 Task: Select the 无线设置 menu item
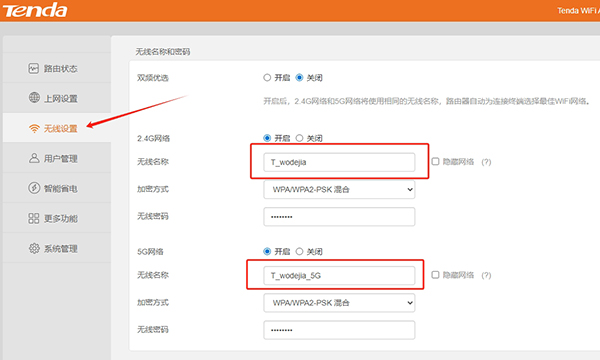coord(57,128)
